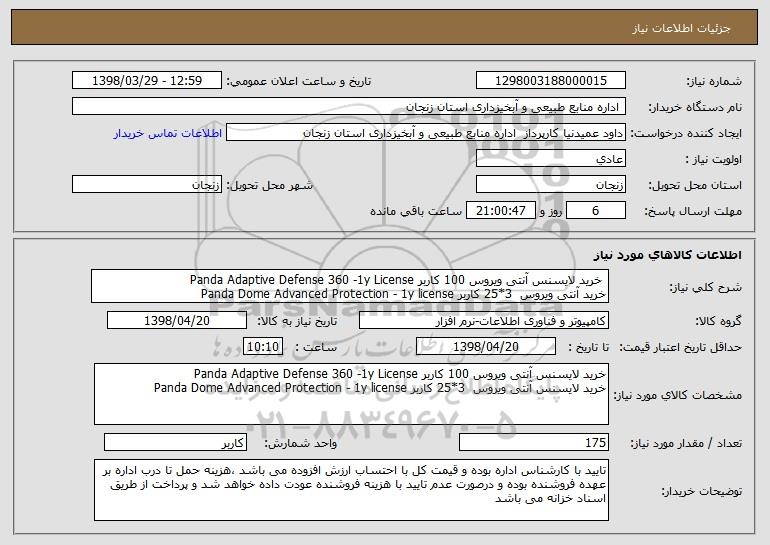
Task: Select the اولویت نیاز field showing عادي
Action: 550,159
